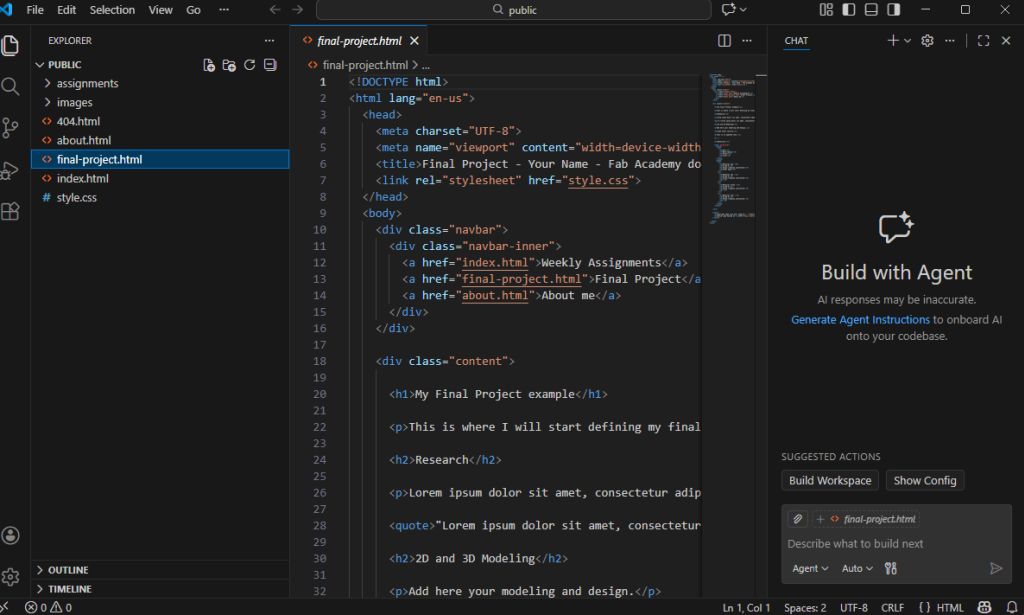The height and width of the screenshot is (615, 1024).
Task: Open the Search view in activity bar
Action: pyautogui.click(x=11, y=87)
